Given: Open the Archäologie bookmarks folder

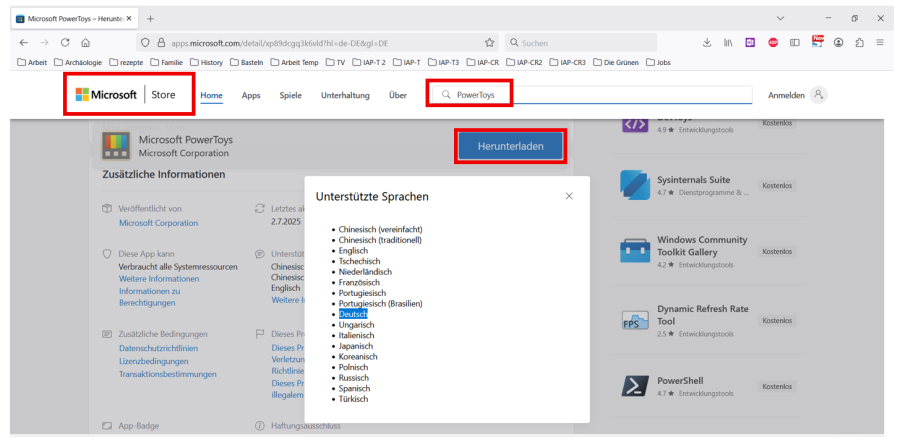Looking at the screenshot, I should (x=79, y=63).
